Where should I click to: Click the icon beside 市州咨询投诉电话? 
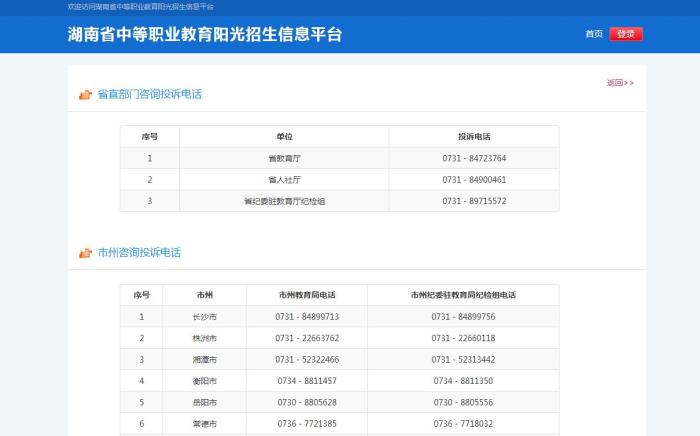(x=86, y=253)
